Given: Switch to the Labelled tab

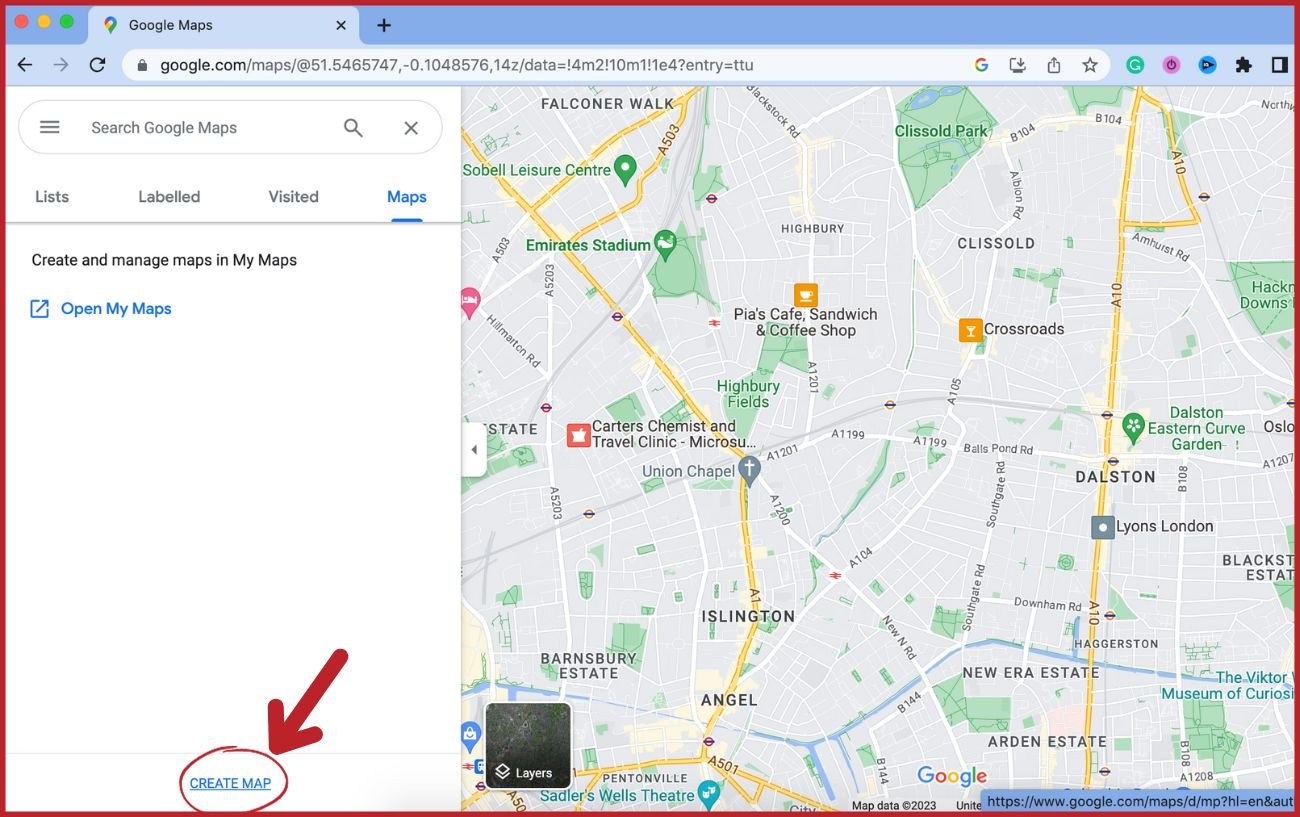Looking at the screenshot, I should [x=169, y=197].
